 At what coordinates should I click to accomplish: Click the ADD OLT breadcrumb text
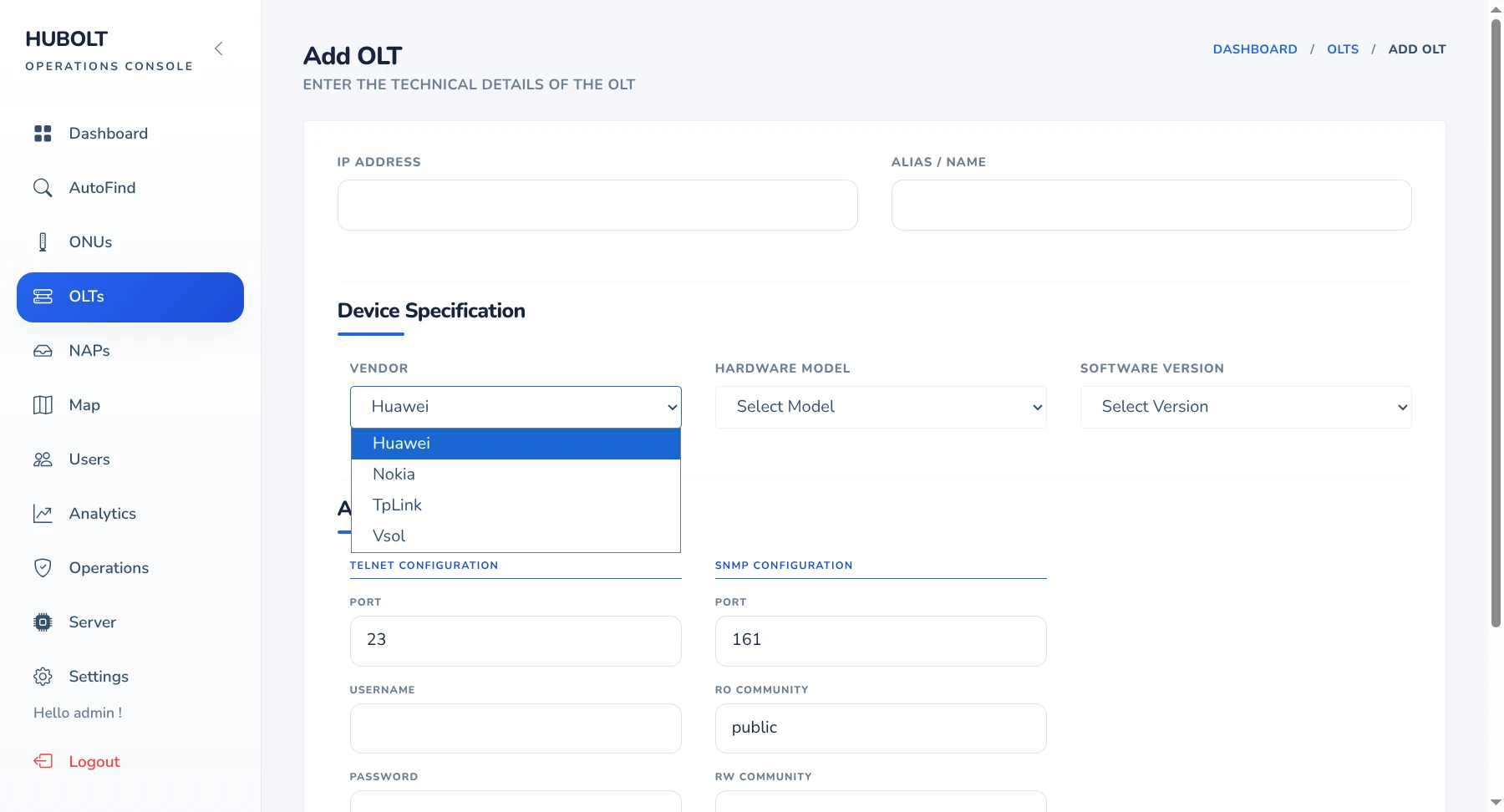point(1417,49)
